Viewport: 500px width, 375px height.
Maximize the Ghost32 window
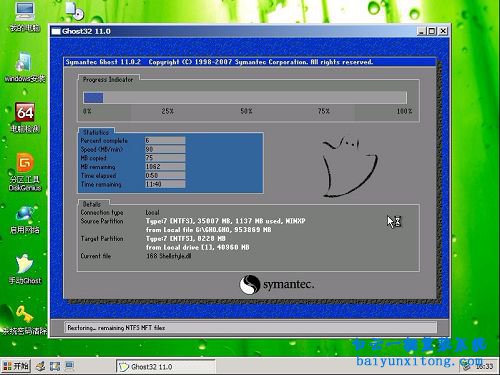click(432, 31)
